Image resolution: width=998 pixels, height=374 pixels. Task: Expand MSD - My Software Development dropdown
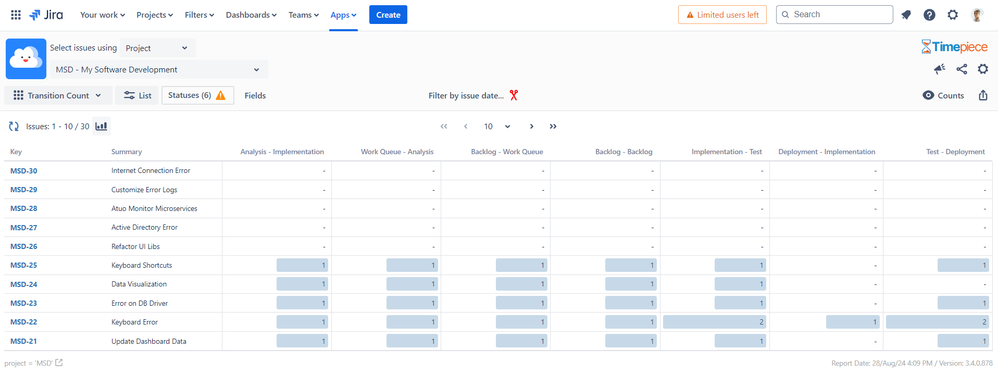158,69
